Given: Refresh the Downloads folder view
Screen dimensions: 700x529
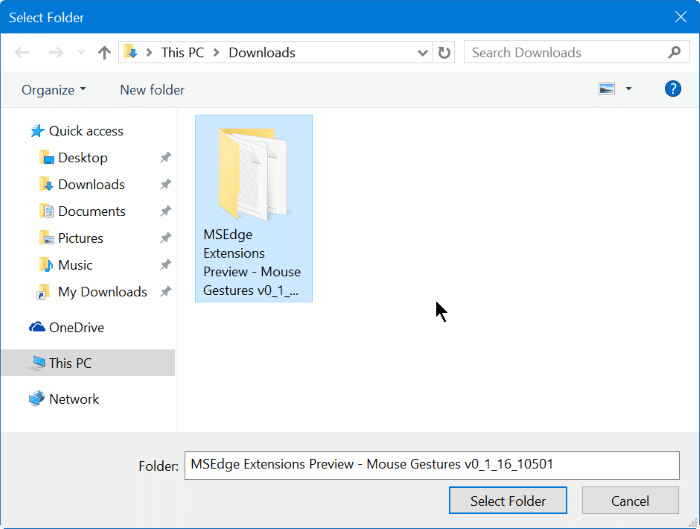Looking at the screenshot, I should pos(444,53).
